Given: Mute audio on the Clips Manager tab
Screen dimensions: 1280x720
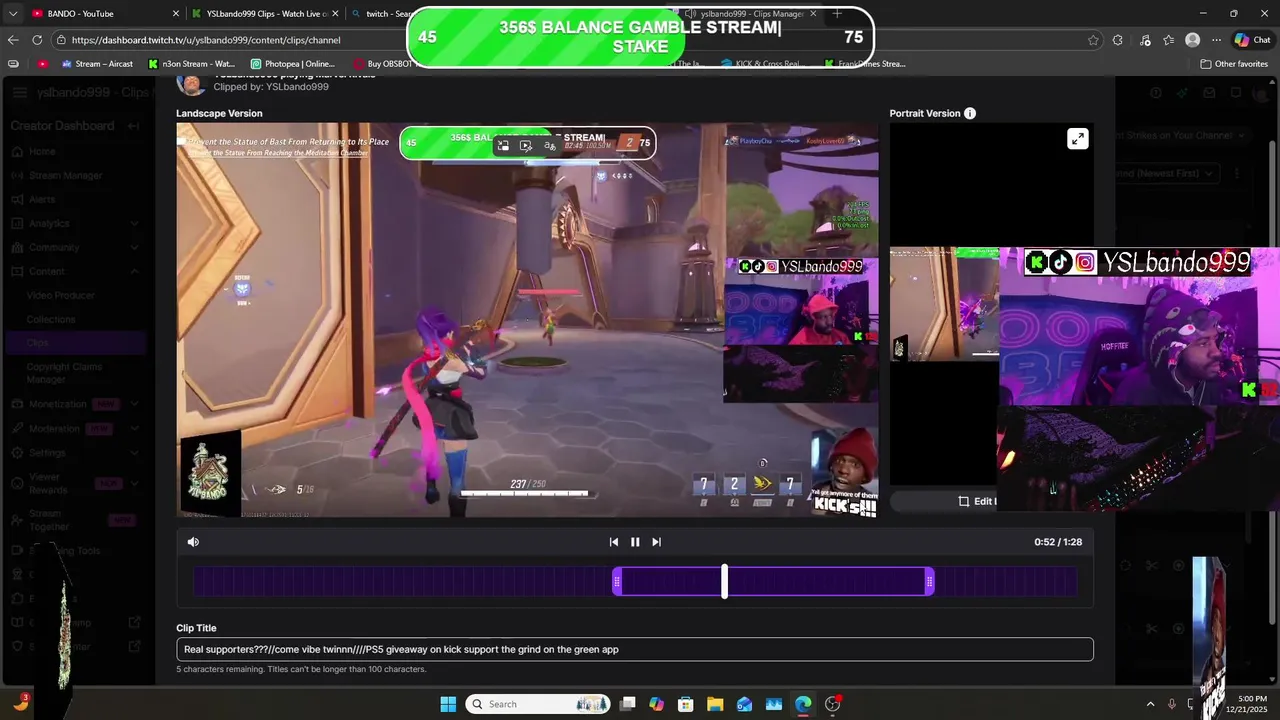Looking at the screenshot, I should click(691, 14).
